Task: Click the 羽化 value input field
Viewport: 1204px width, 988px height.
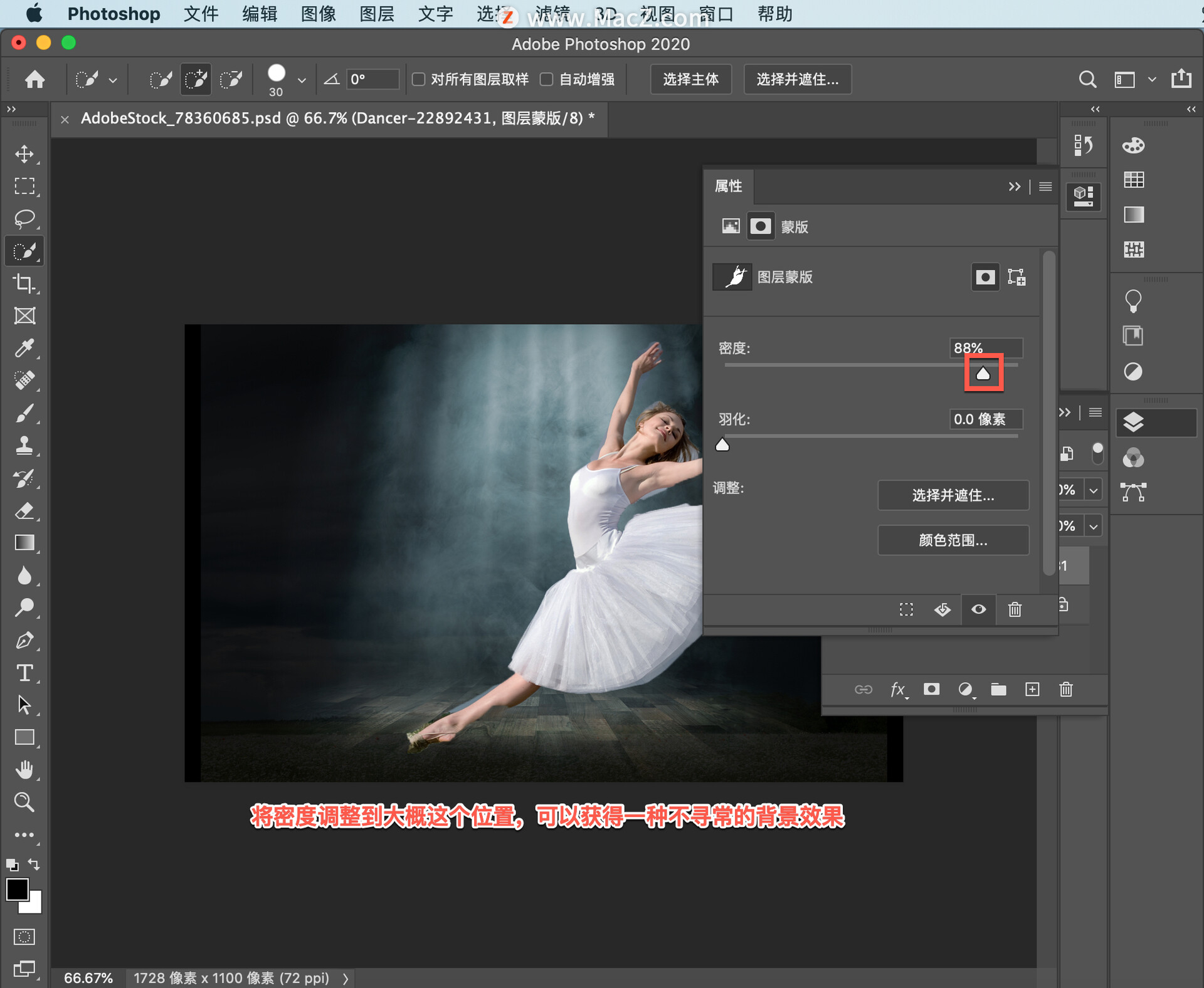Action: (980, 418)
